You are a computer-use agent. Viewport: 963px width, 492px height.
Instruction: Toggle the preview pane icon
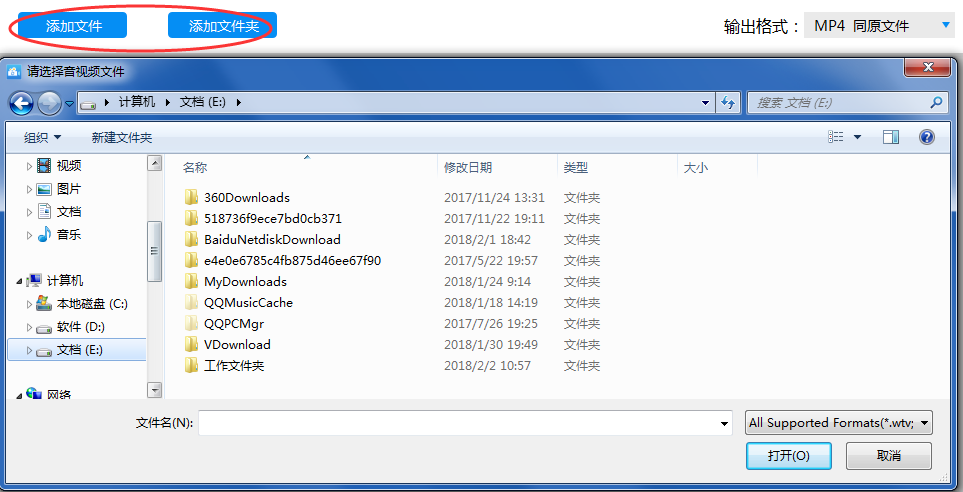pos(891,137)
